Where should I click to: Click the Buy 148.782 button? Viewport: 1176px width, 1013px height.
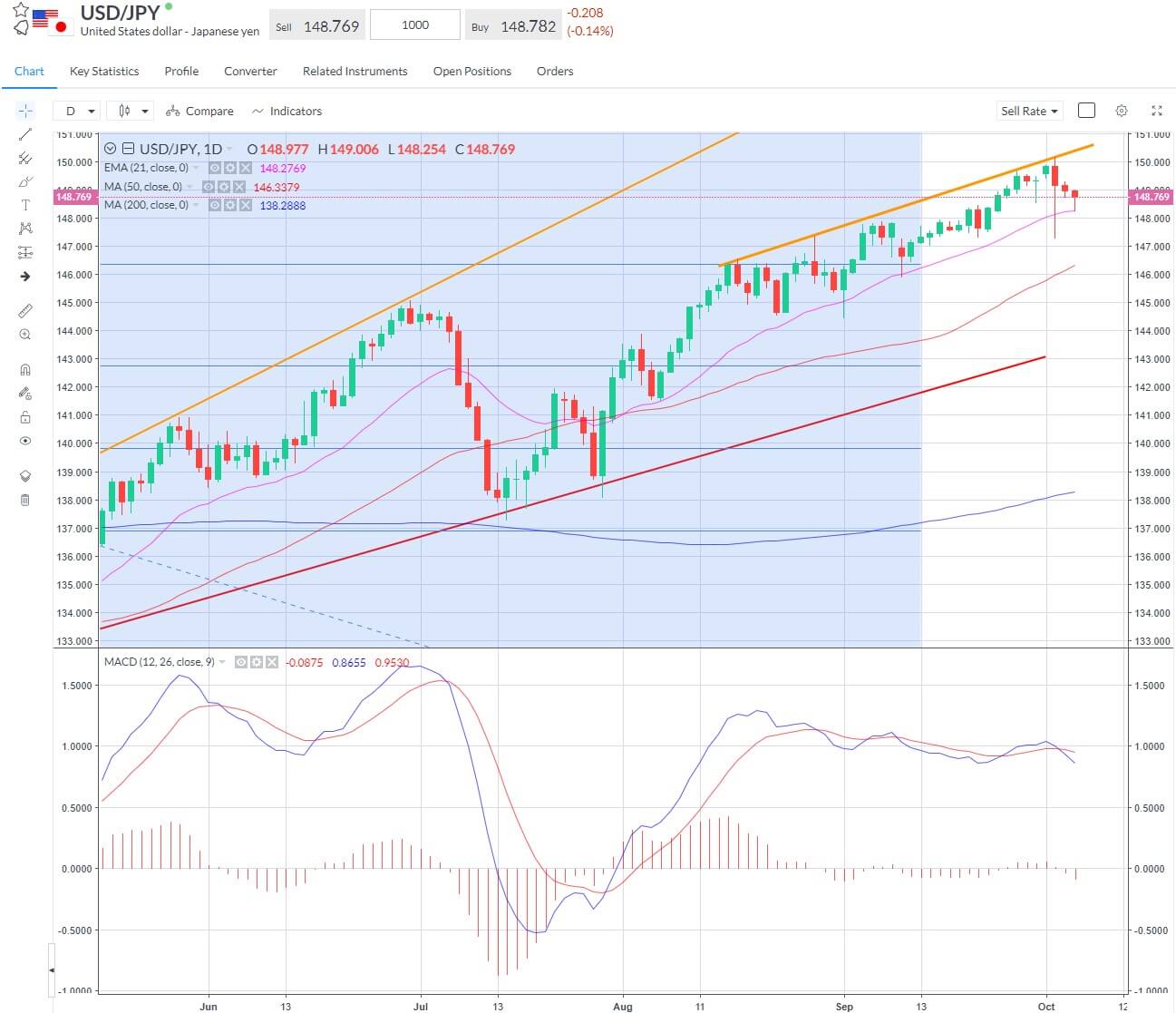(514, 25)
